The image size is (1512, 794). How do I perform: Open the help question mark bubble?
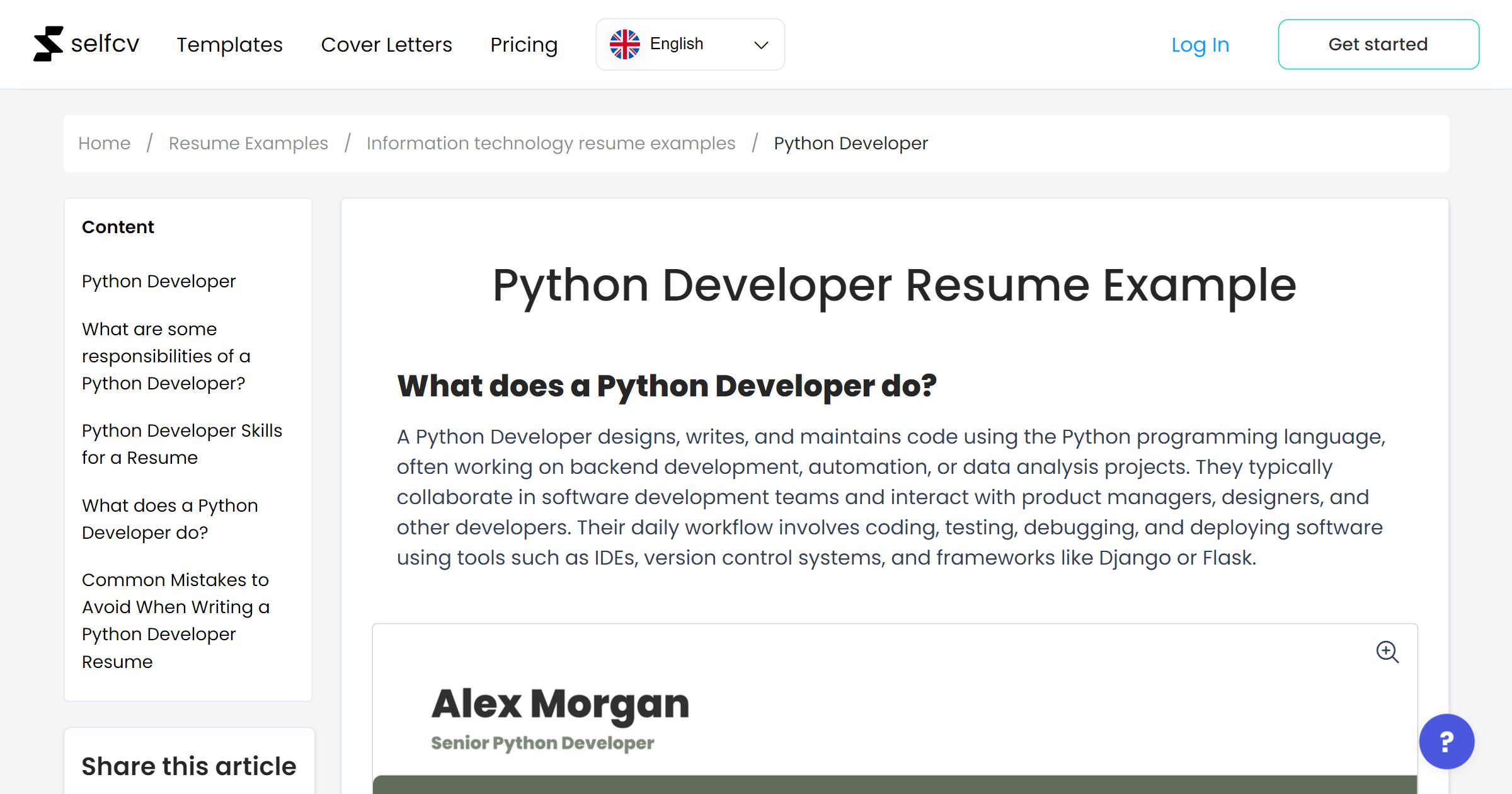[1446, 741]
